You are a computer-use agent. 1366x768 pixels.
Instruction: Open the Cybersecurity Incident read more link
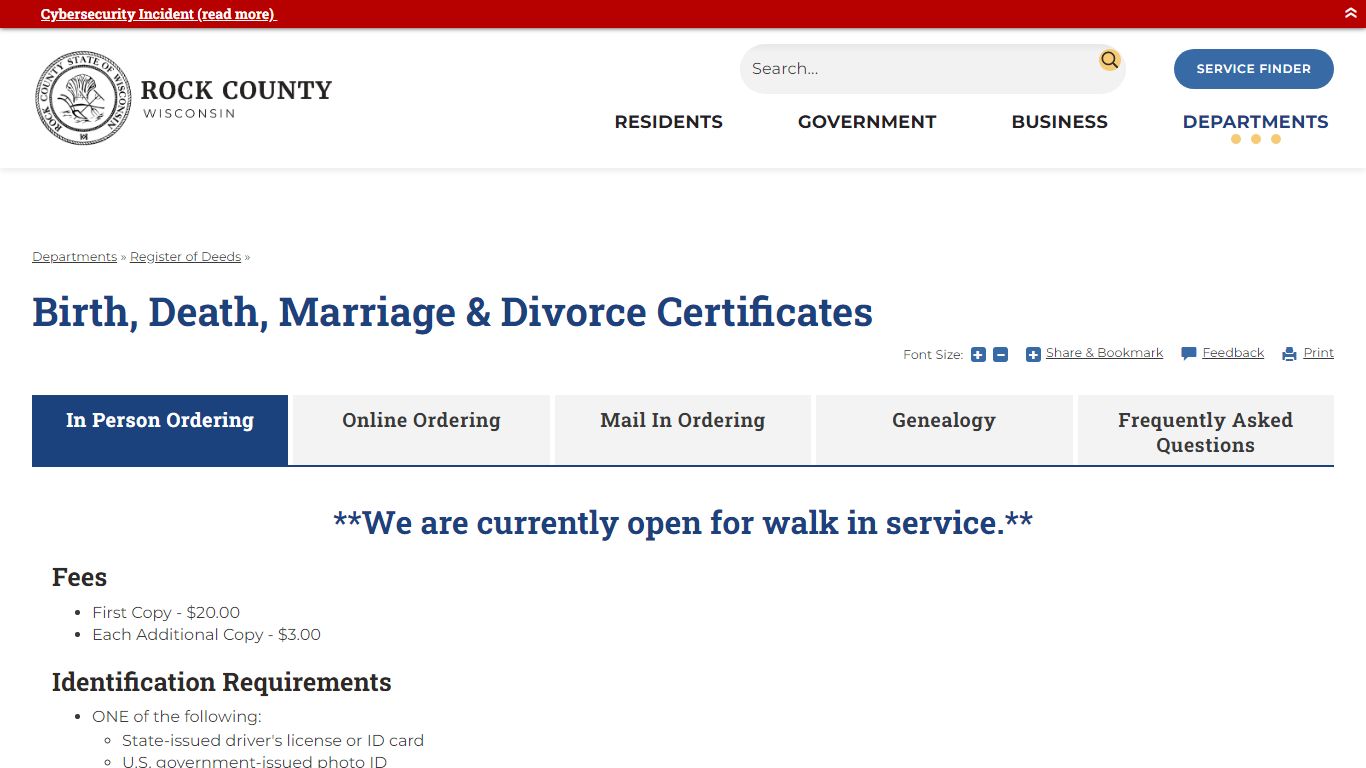[x=158, y=14]
